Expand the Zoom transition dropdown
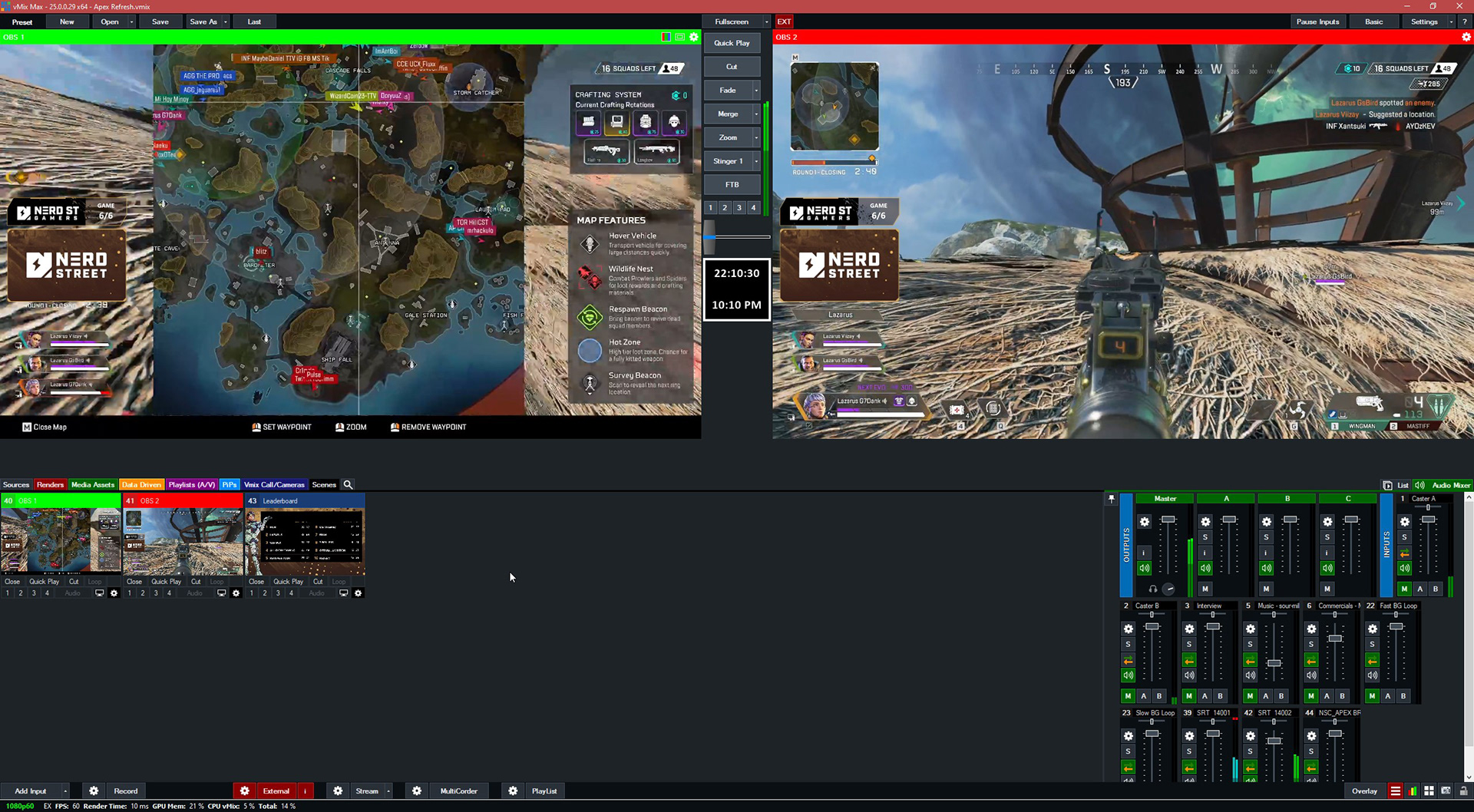Viewport: 1474px width, 812px height. pyautogui.click(x=756, y=138)
